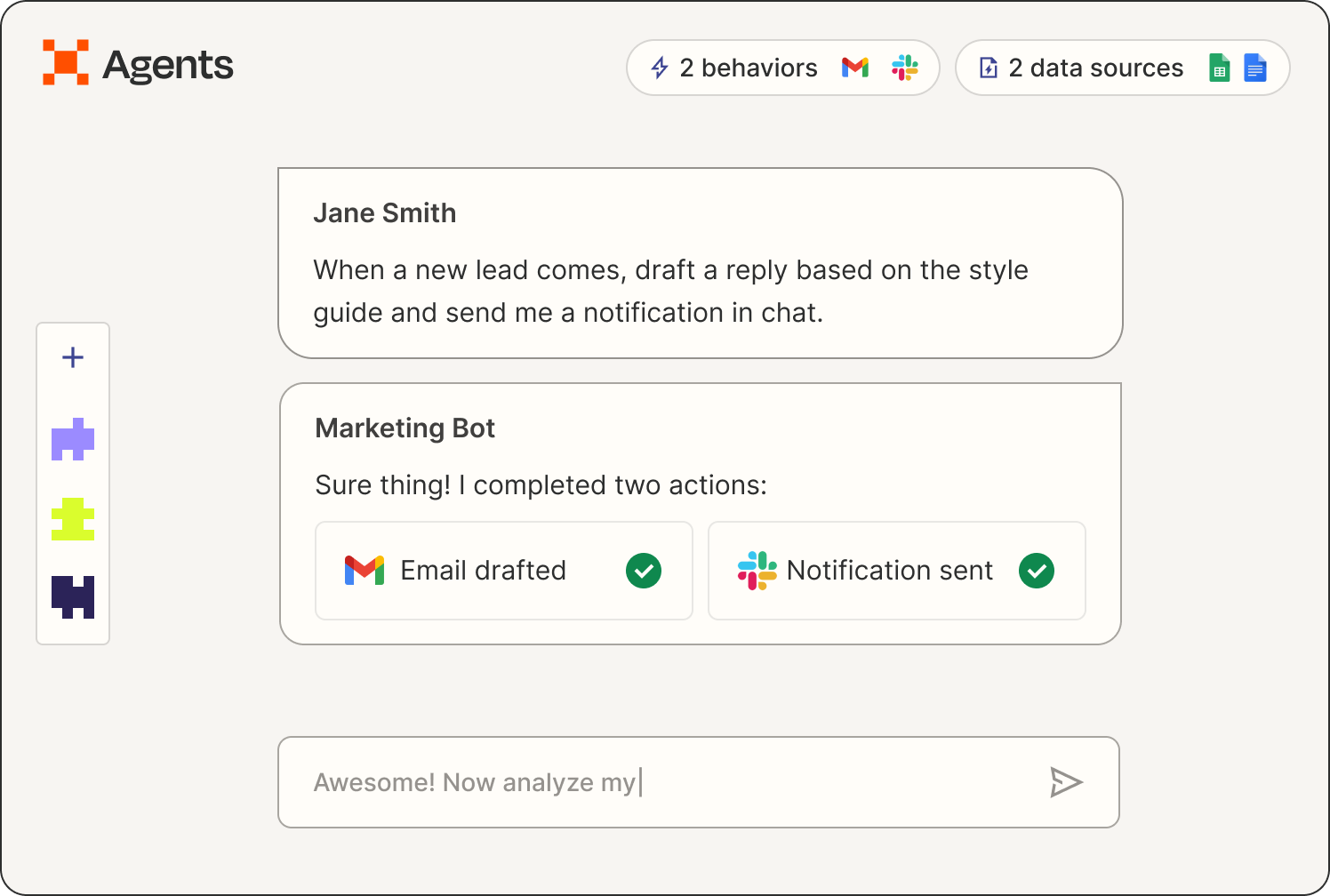Open the 2 behaviors pill
The height and width of the screenshot is (896, 1330).
tap(748, 68)
